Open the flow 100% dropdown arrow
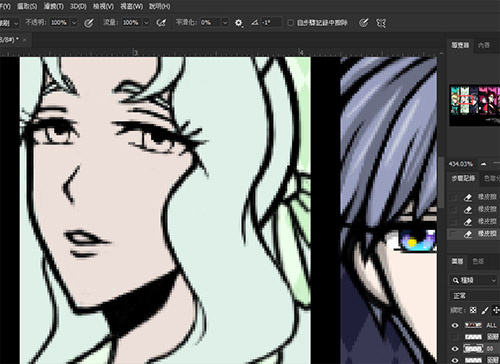Screen dimensions: 500x364 (x=146, y=23)
